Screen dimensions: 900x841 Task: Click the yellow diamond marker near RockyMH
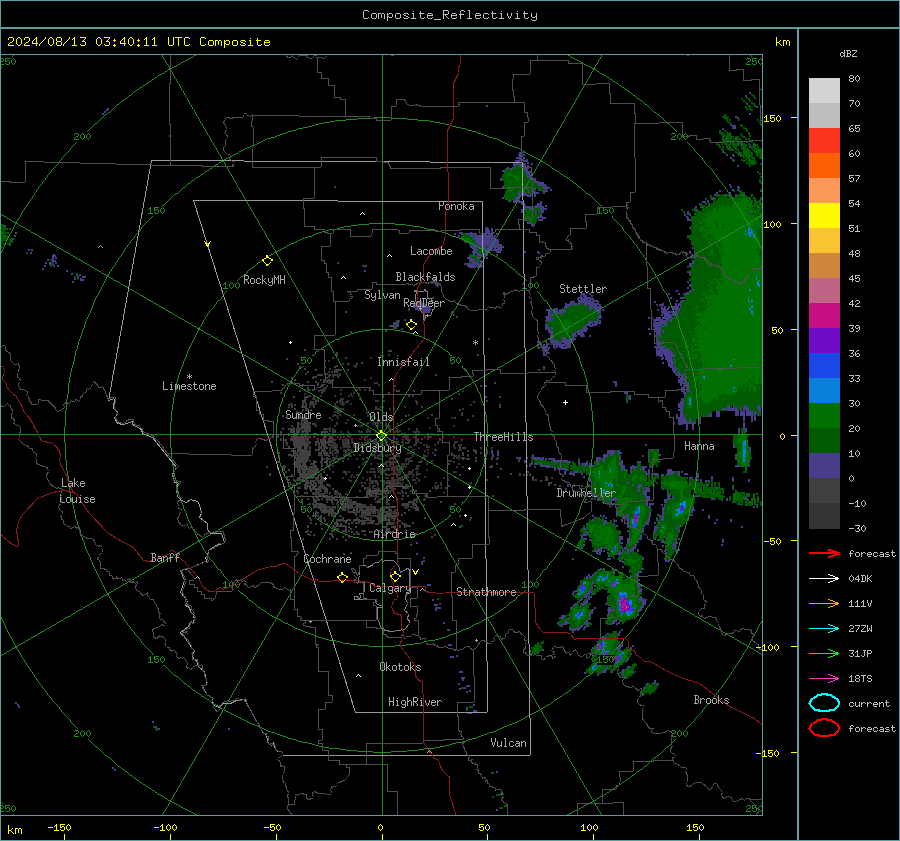coord(267,261)
